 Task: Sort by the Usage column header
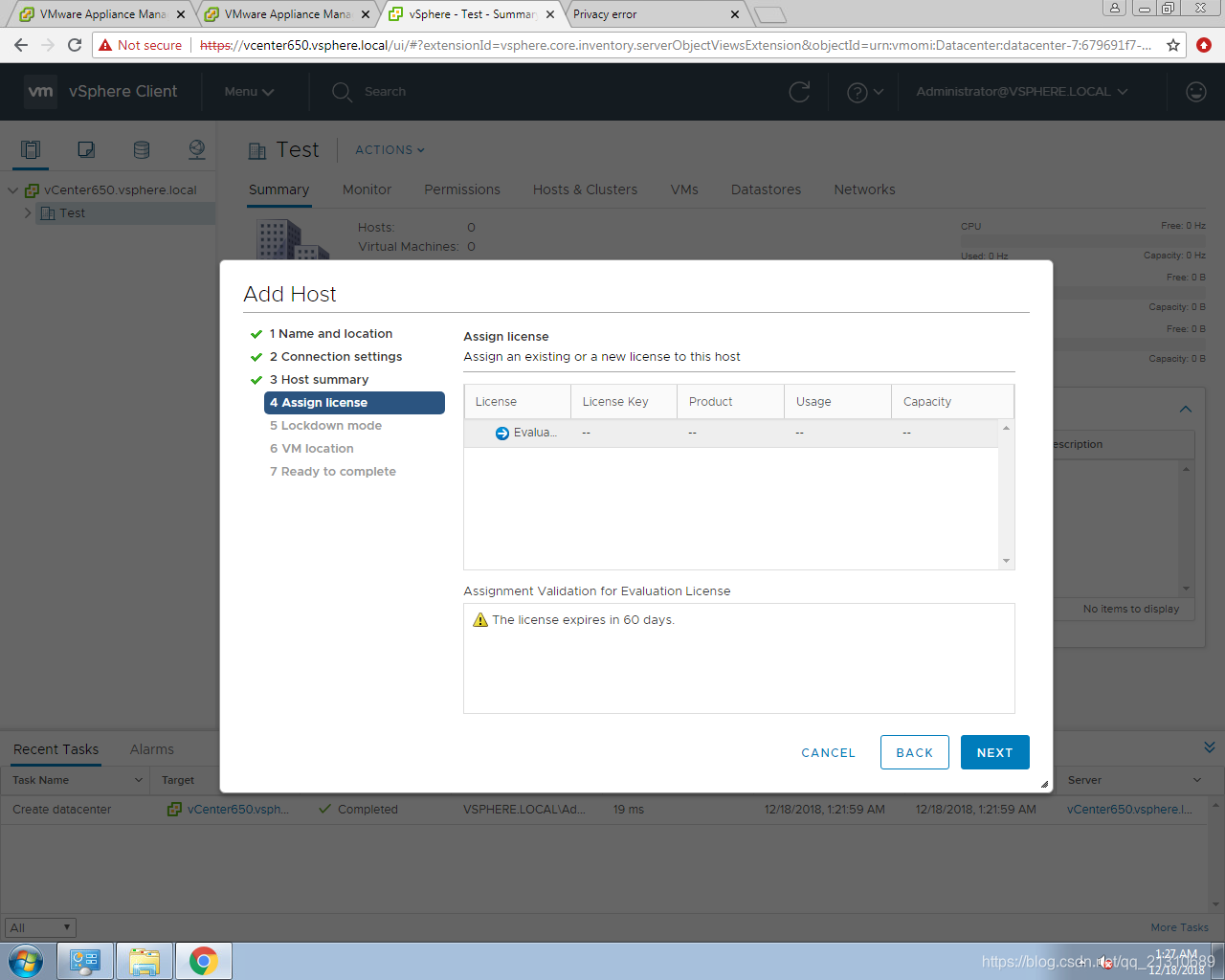pyautogui.click(x=837, y=402)
